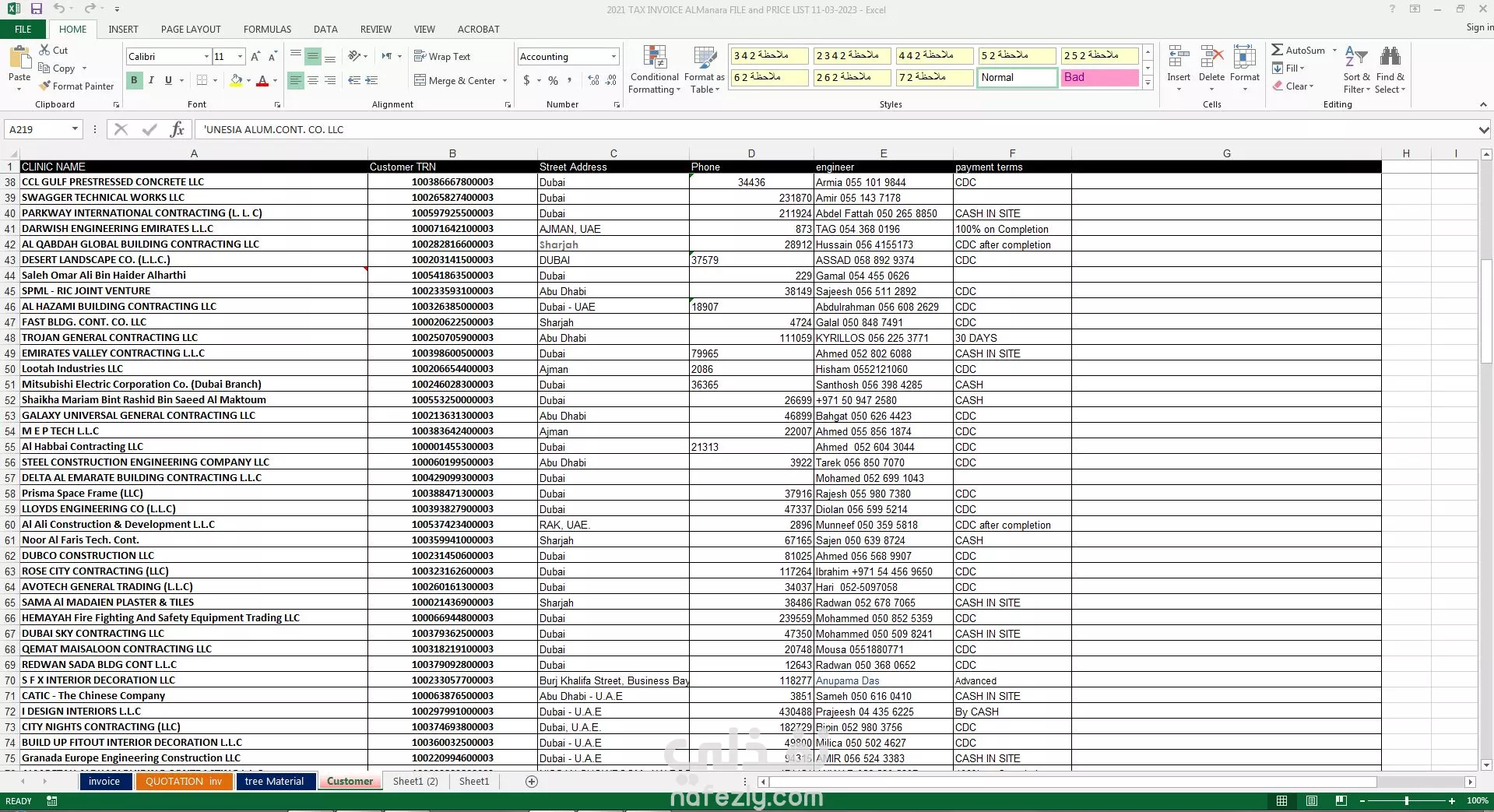The width and height of the screenshot is (1494, 812).
Task: Open the font size dropdown
Action: [241, 56]
